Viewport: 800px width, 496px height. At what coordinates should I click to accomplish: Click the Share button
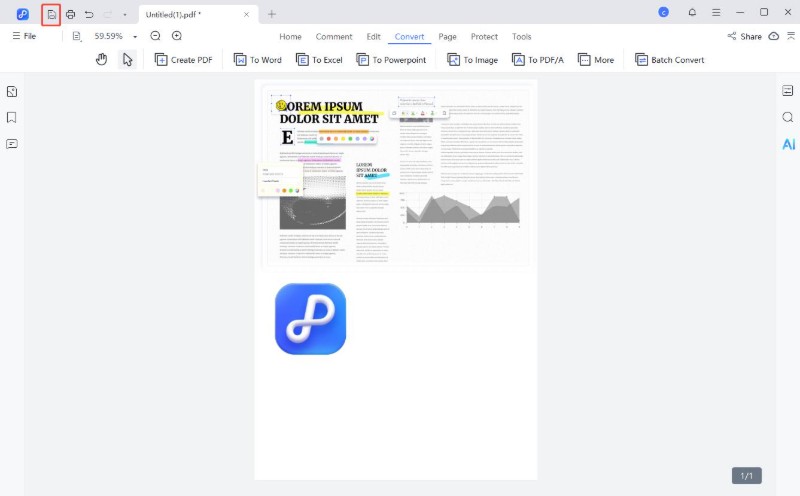[744, 36]
